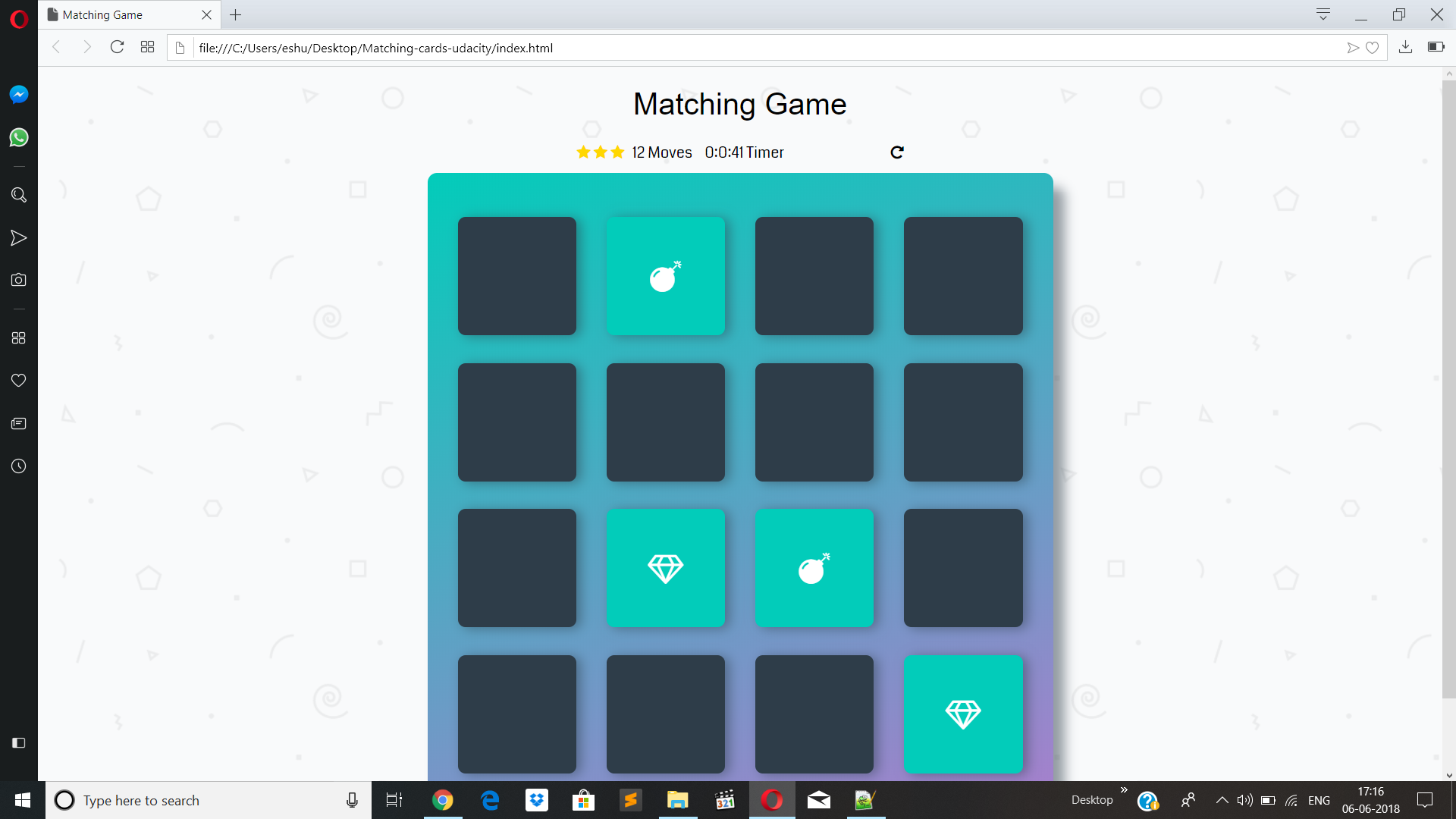Open Messenger from the Opera sidebar
The width and height of the screenshot is (1456, 819).
[18, 94]
